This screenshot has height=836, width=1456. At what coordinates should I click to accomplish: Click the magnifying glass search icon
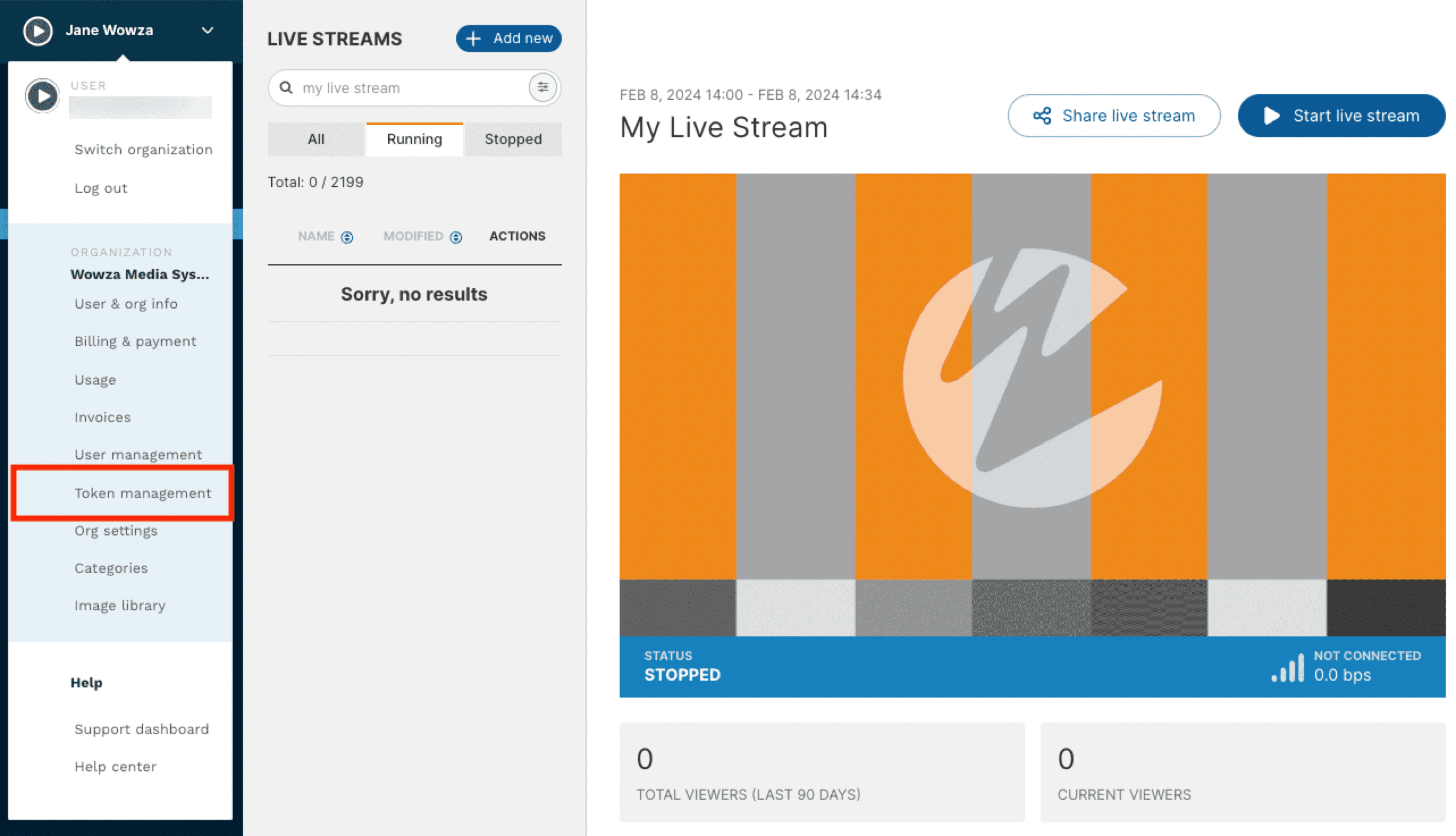[286, 87]
